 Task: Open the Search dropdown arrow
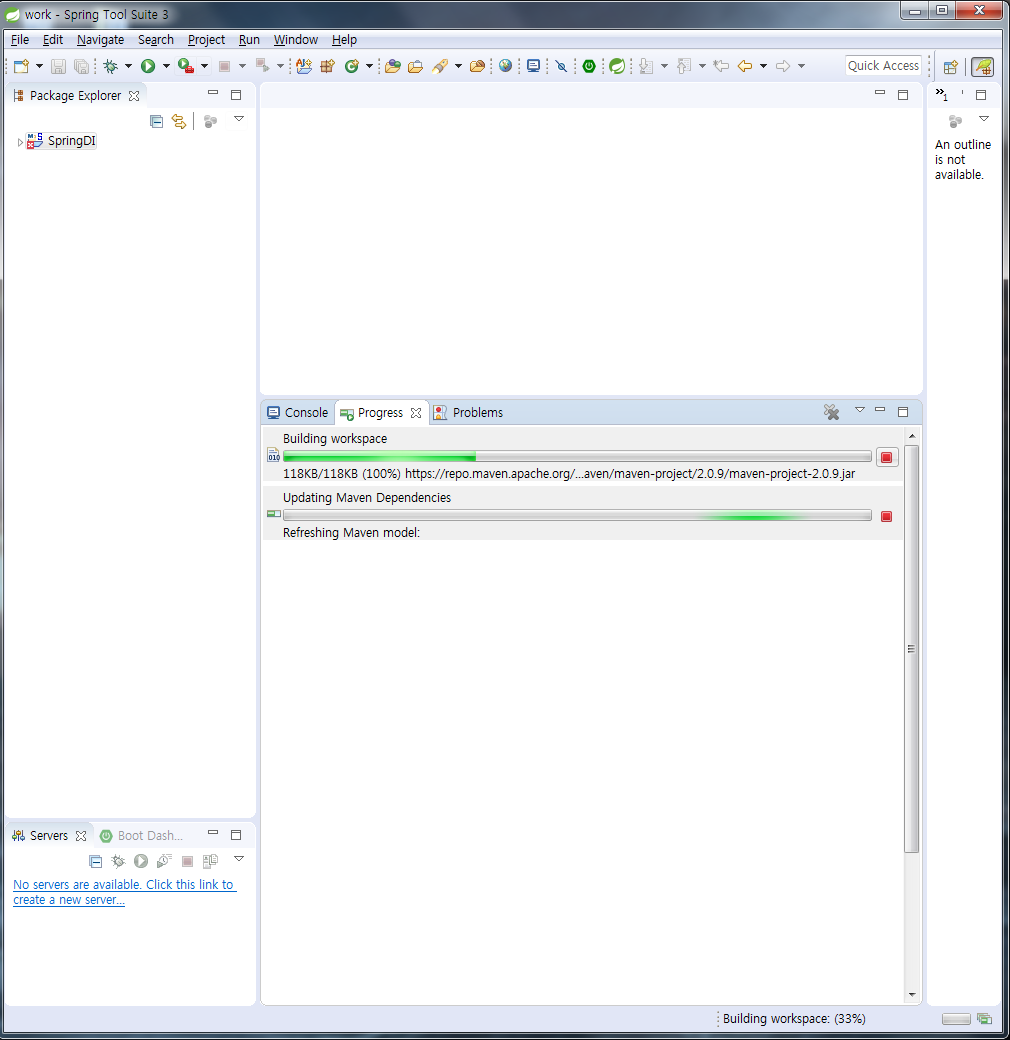pos(458,66)
